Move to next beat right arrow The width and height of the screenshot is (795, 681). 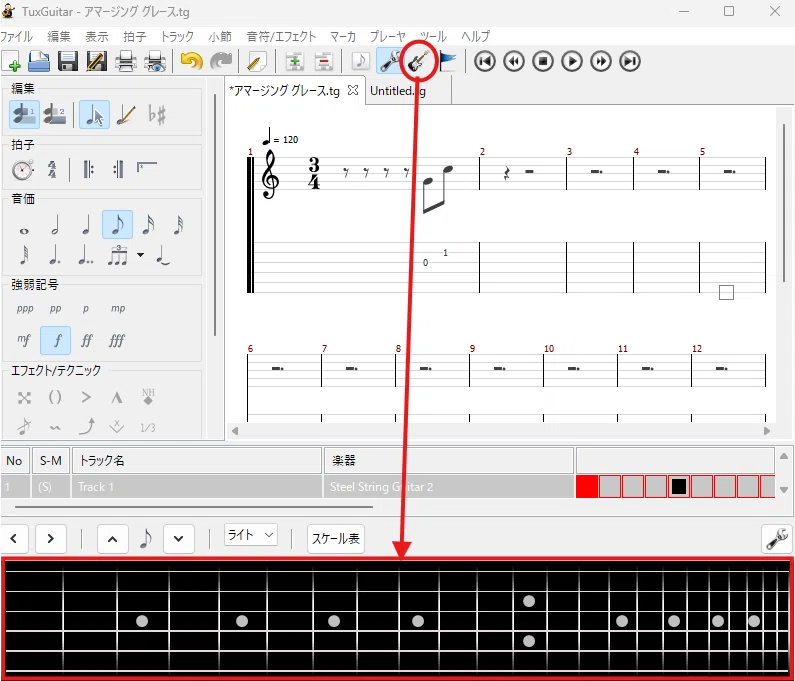pos(50,539)
